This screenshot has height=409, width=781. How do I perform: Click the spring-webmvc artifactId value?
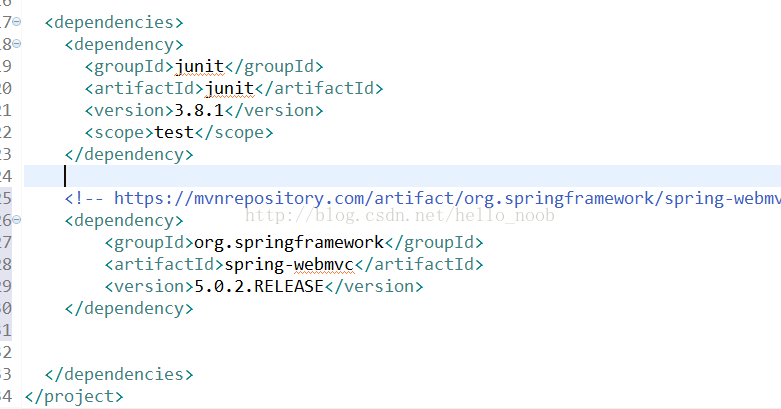pyautogui.click(x=289, y=265)
